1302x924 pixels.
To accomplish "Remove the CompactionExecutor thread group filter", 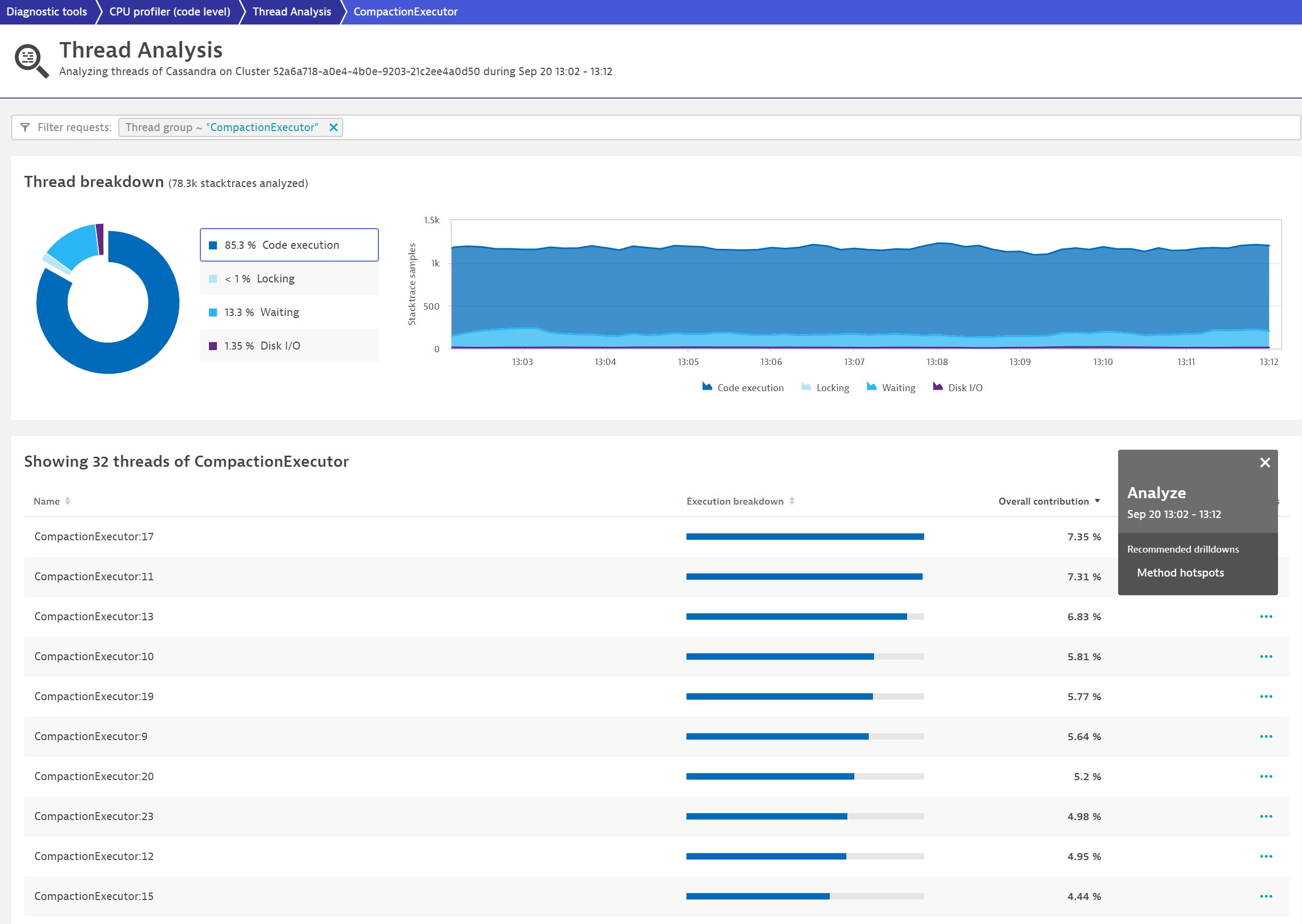I will click(x=334, y=127).
